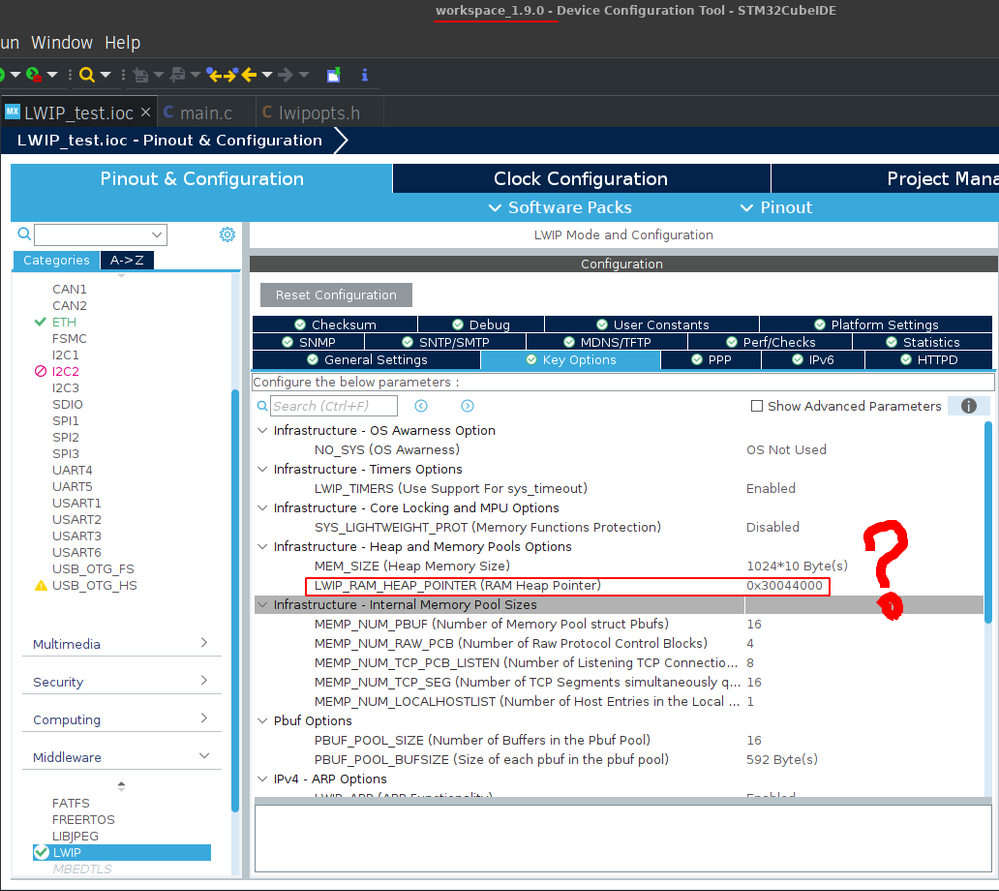Collapse IPv4 - ARP Options group
The width and height of the screenshot is (999, 891).
(x=262, y=779)
